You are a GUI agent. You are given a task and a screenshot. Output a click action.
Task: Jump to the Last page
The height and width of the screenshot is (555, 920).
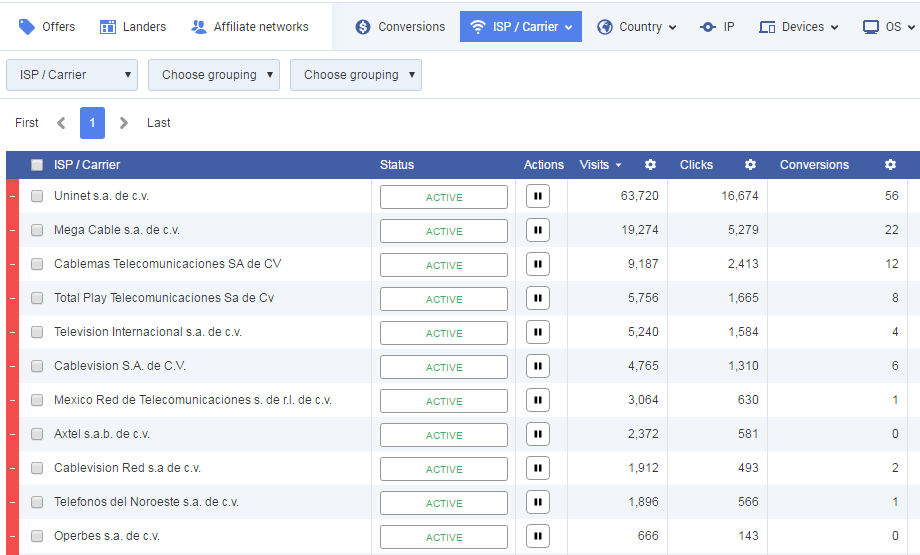coord(158,123)
